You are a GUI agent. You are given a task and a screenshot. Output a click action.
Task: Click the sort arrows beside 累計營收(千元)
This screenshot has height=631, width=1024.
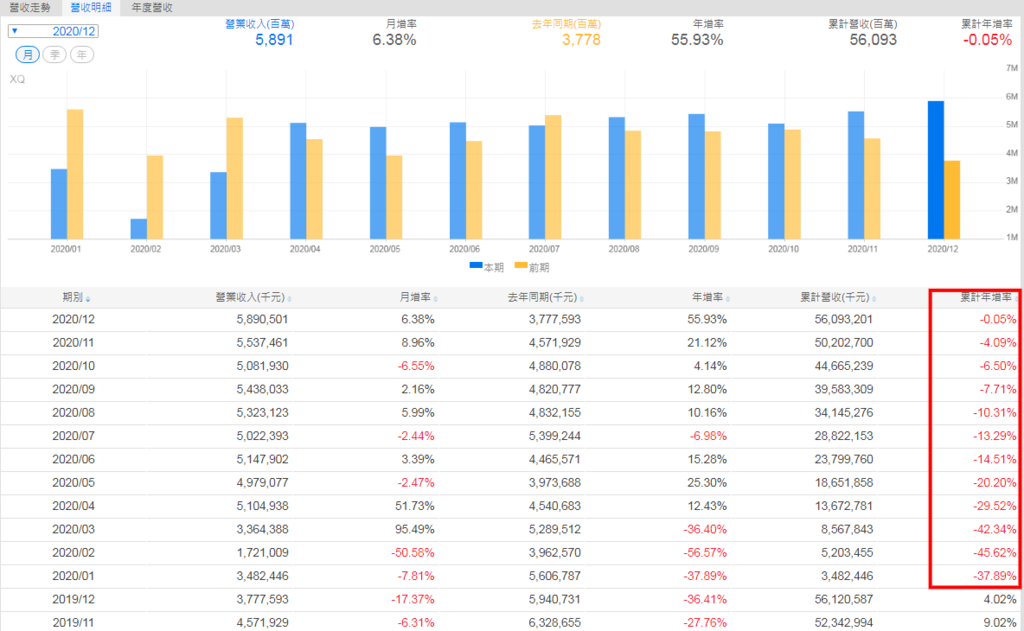coord(874,299)
